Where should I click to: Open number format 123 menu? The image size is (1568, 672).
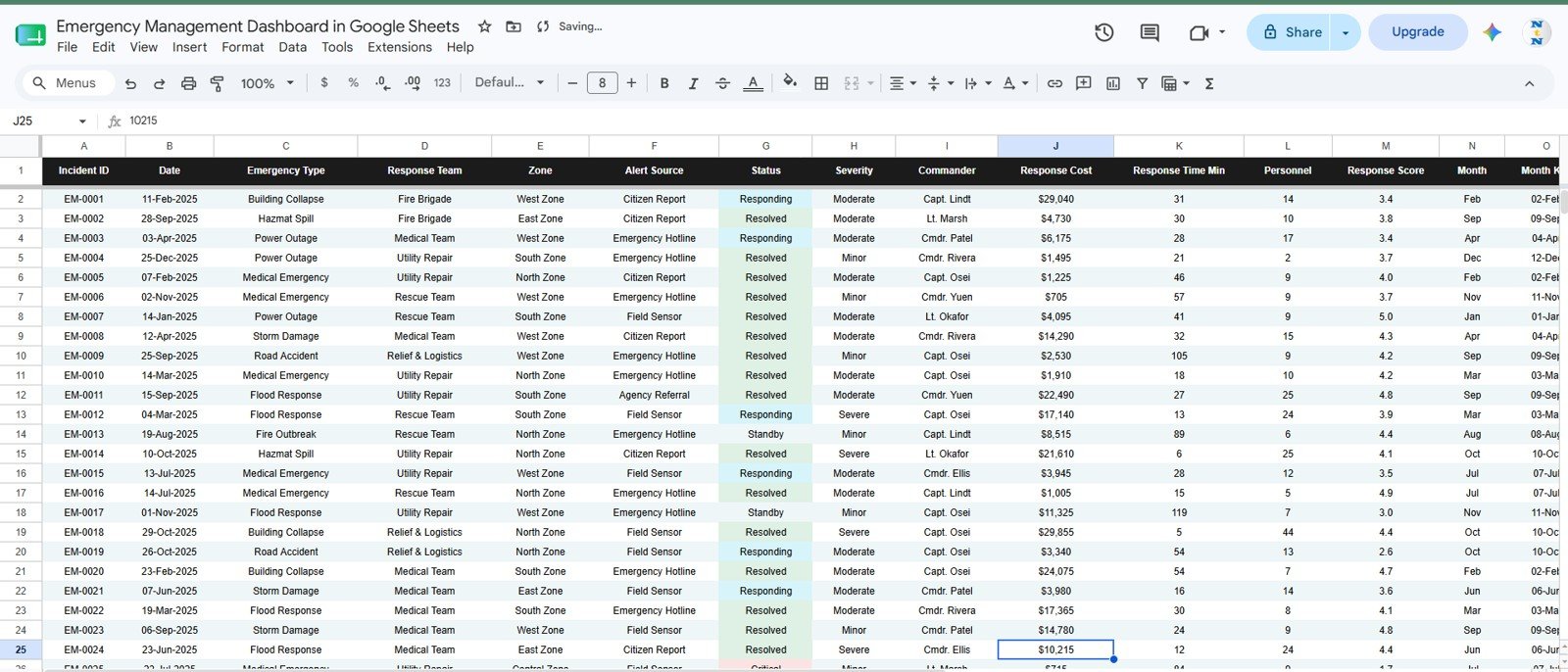tap(442, 83)
